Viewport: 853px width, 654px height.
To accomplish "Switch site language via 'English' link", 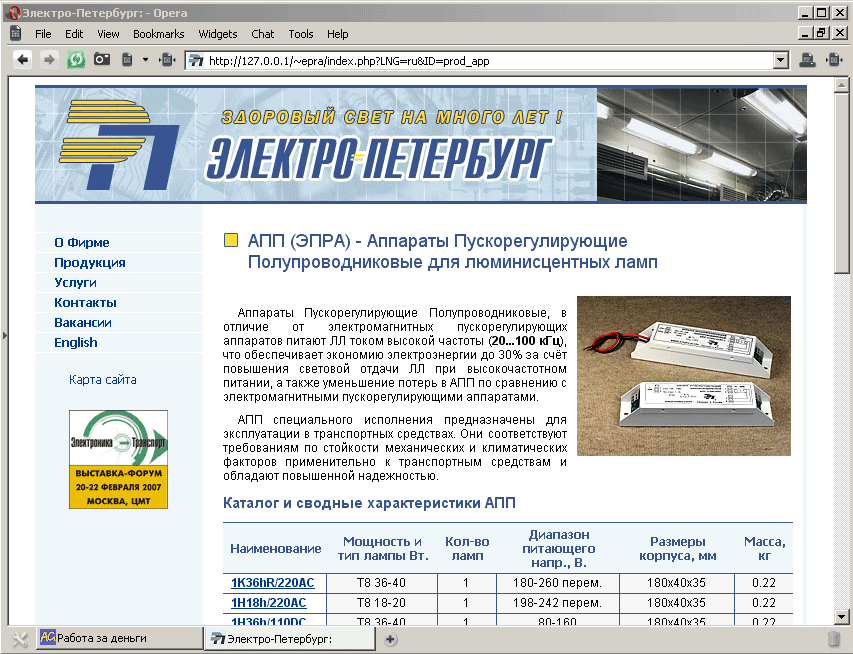I will click(x=76, y=343).
